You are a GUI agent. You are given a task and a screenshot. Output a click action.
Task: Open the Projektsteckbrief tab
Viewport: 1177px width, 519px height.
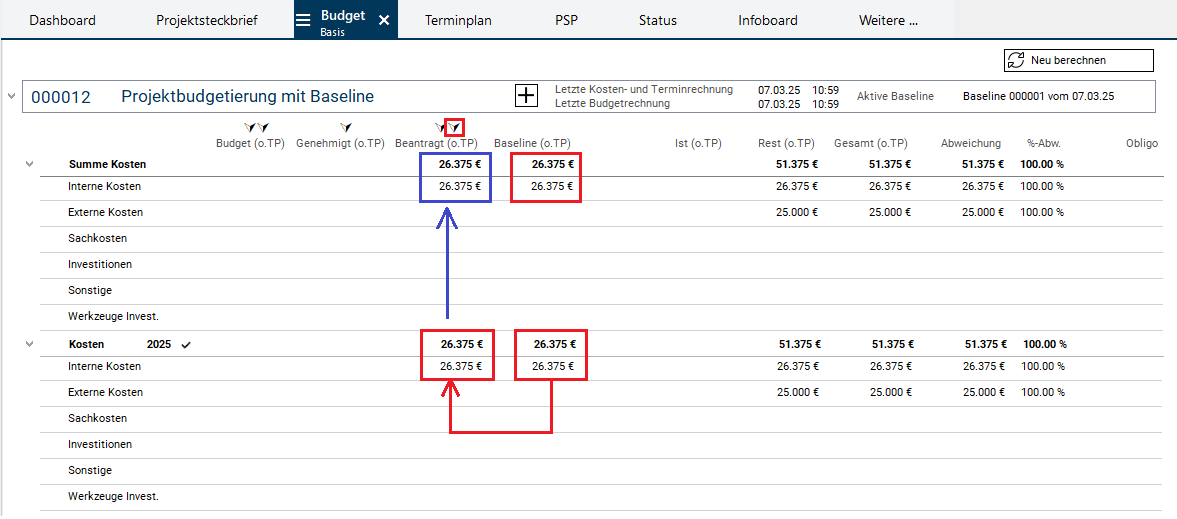[x=207, y=20]
